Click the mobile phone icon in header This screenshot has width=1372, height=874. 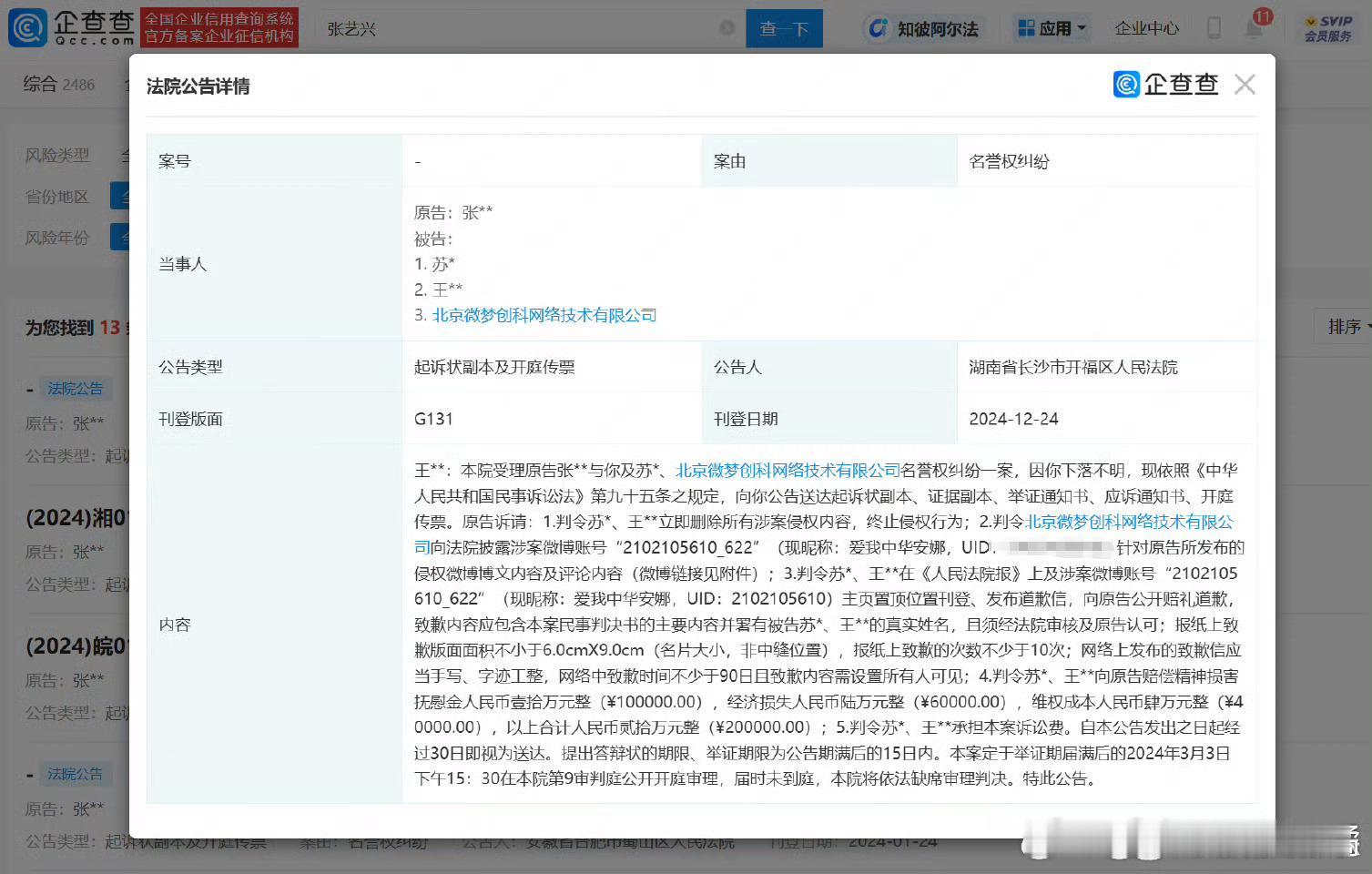(x=1214, y=28)
